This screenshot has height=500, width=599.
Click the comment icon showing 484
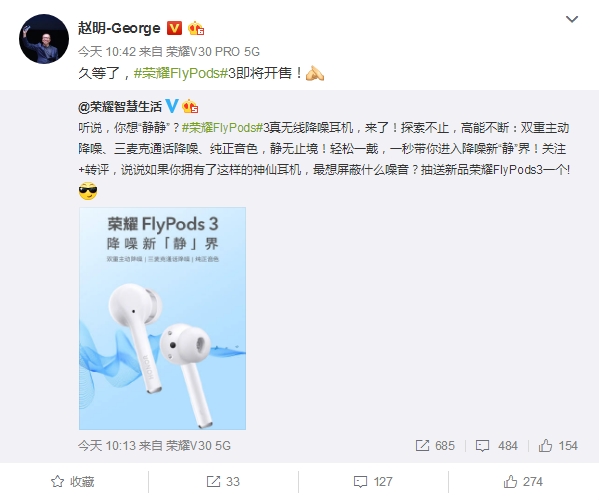click(x=482, y=446)
